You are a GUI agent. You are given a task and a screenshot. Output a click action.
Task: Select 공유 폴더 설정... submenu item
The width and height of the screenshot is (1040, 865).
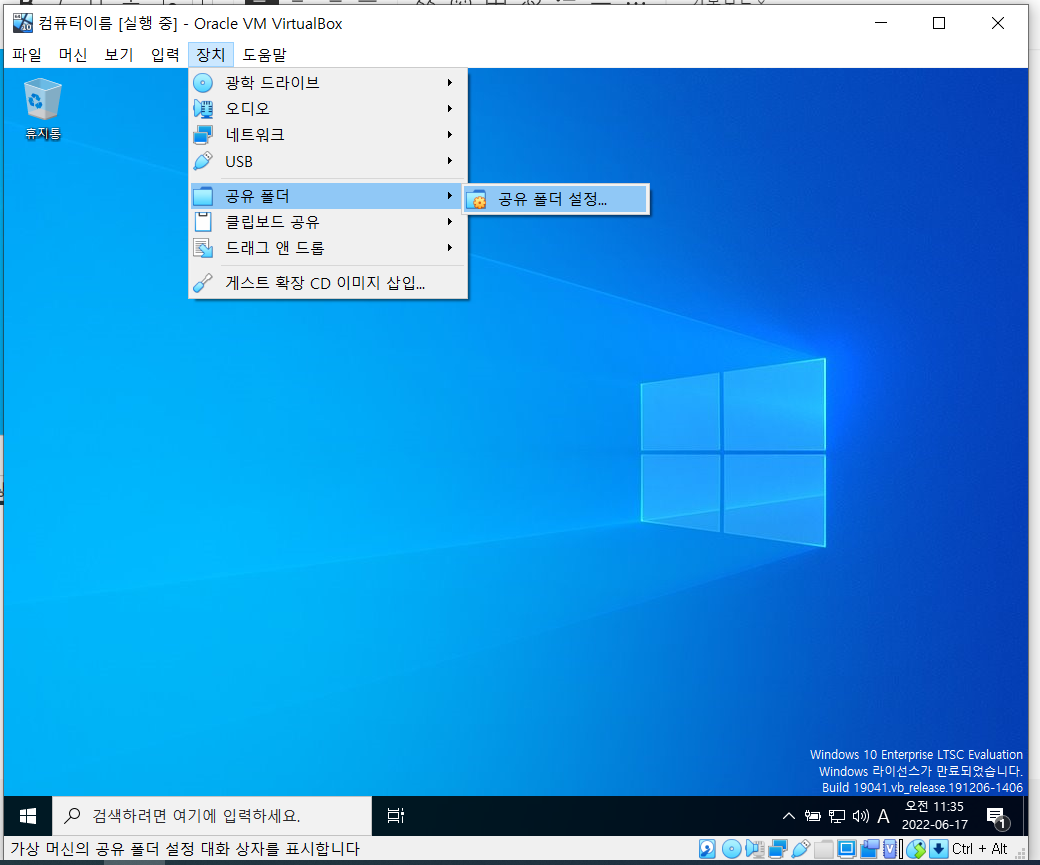point(556,200)
